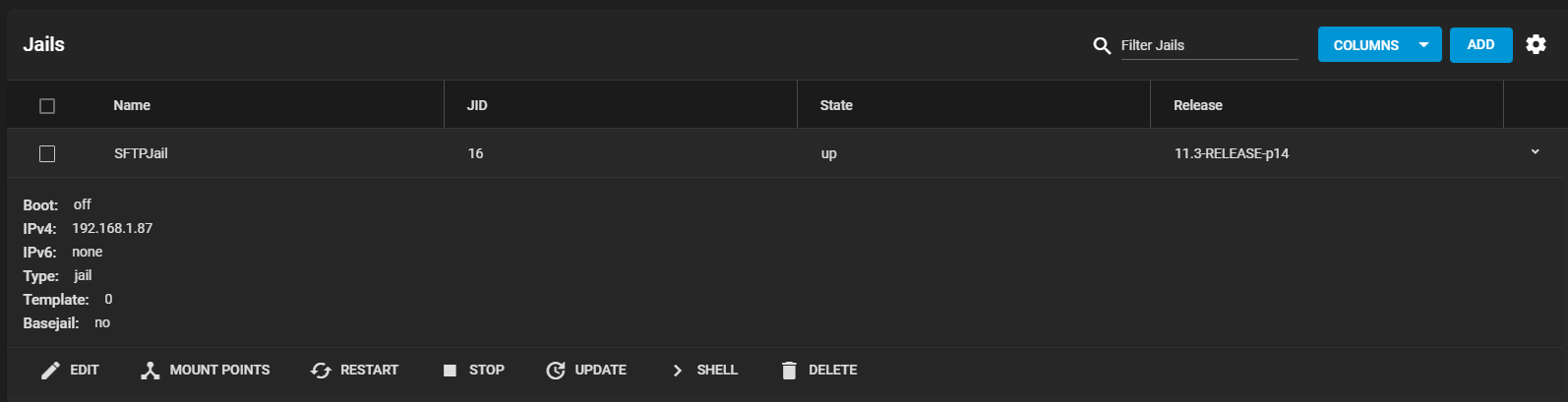The image size is (1568, 402).
Task: Click the search magnifier icon
Action: tap(1102, 45)
